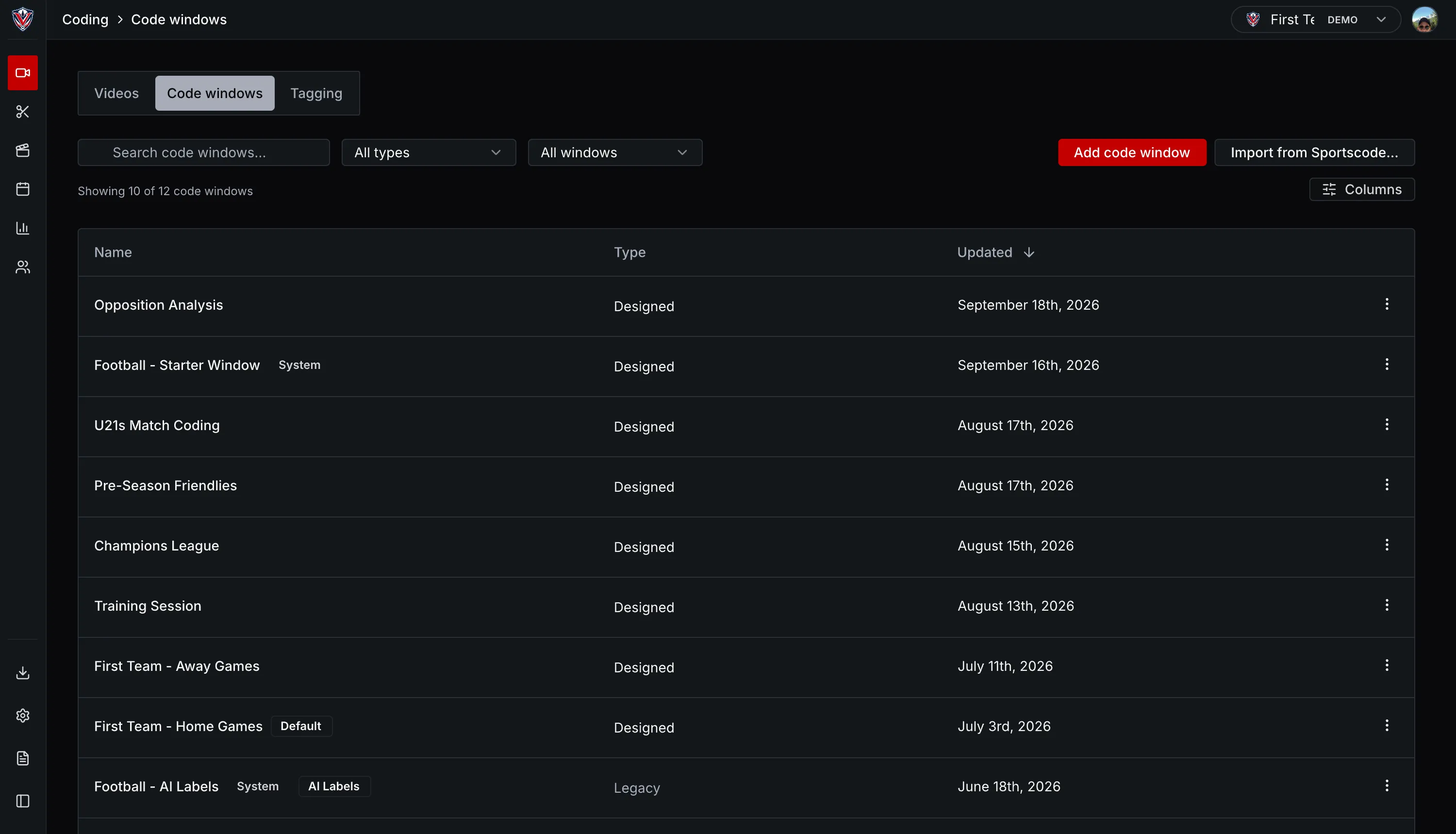Click the download icon in the sidebar
This screenshot has width=1456, height=834.
click(22, 672)
